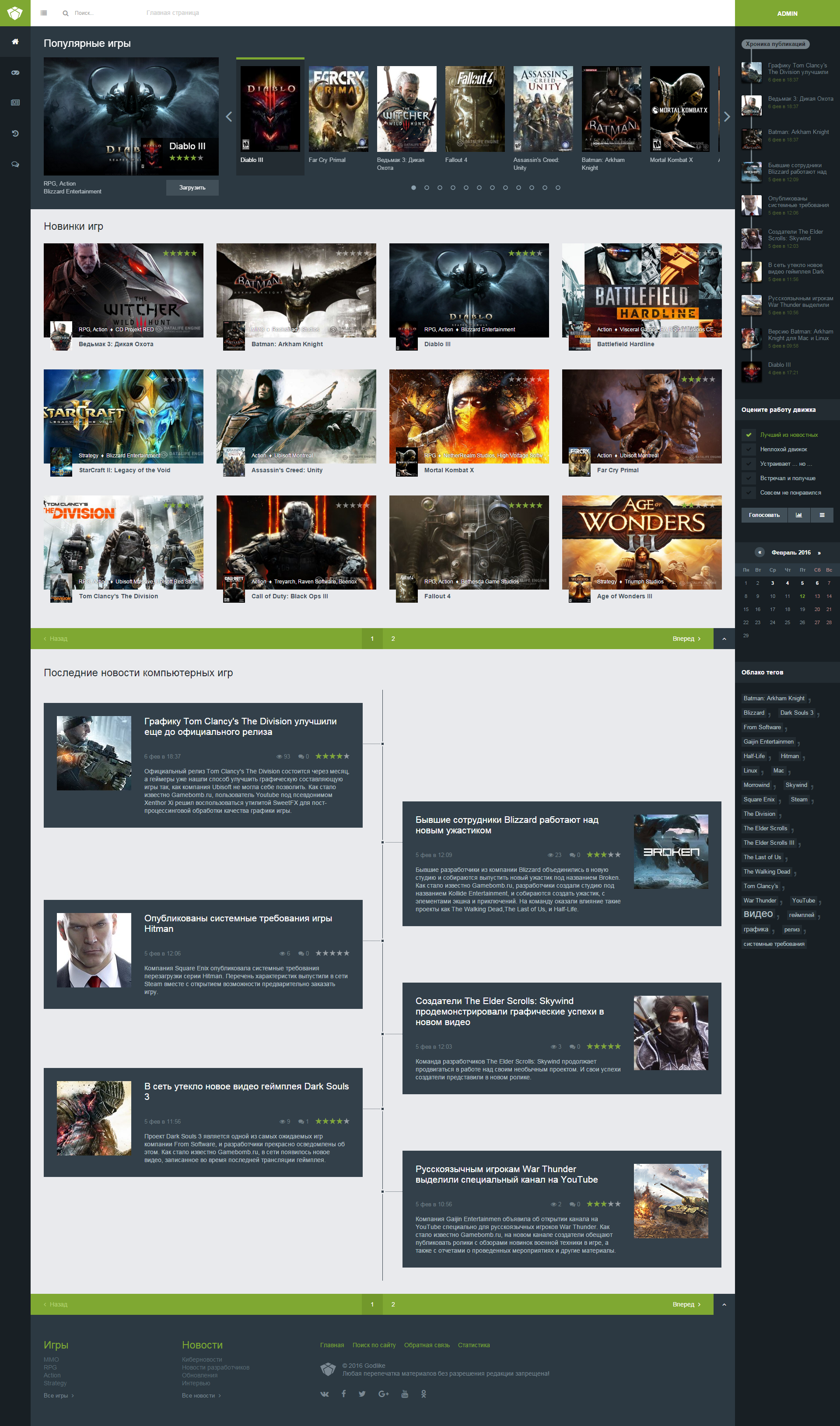Open footer 'RPG' games category link
840x1426 pixels.
(50, 1368)
